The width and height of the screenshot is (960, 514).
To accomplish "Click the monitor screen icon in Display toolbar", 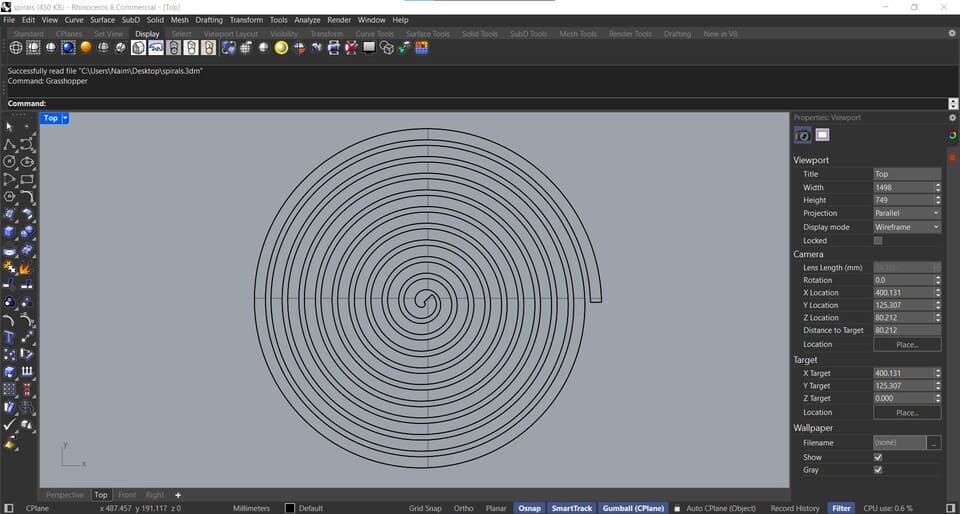I will [369, 47].
